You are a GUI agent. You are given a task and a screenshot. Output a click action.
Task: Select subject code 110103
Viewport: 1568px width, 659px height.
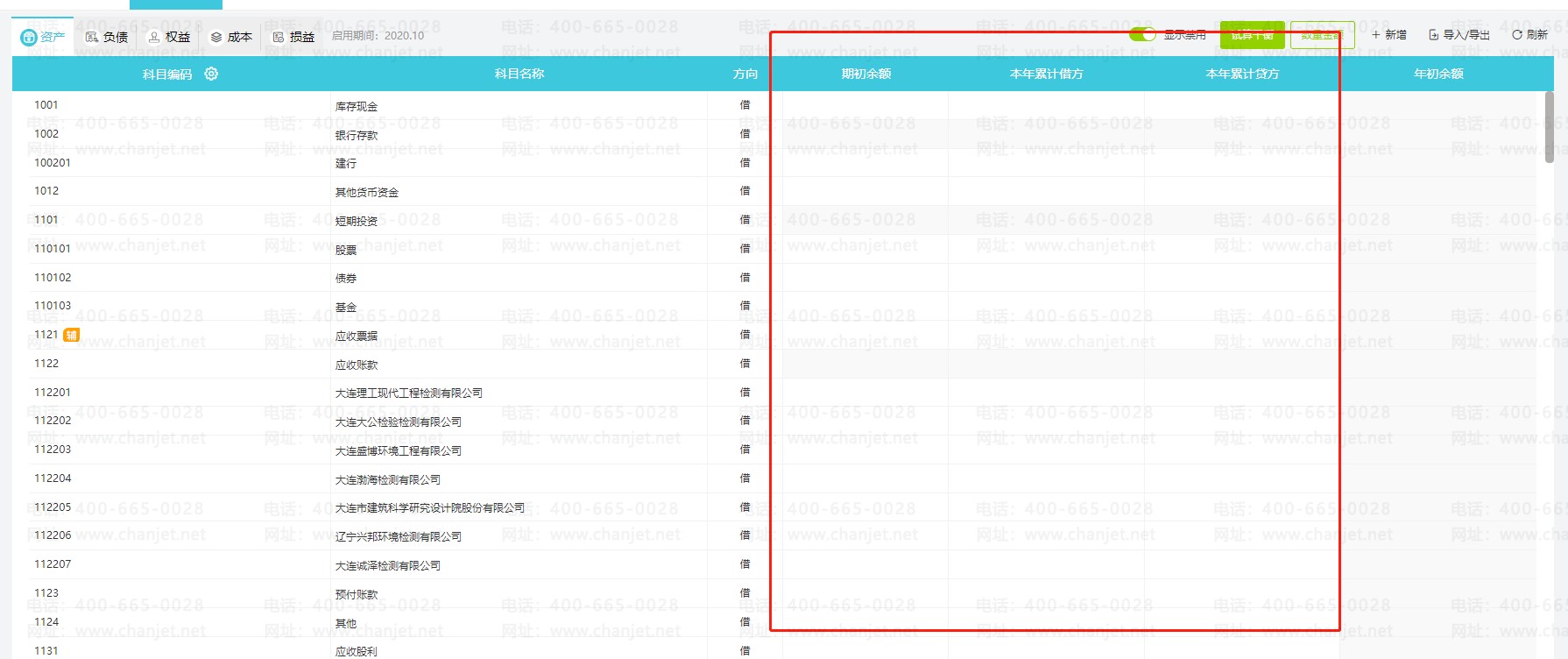(53, 306)
